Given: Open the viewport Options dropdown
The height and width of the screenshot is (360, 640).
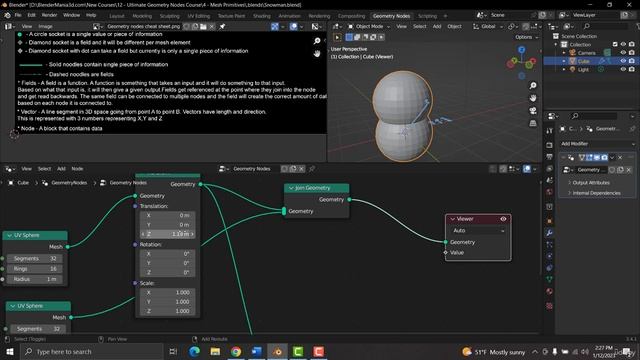Looking at the screenshot, I should click(x=527, y=37).
